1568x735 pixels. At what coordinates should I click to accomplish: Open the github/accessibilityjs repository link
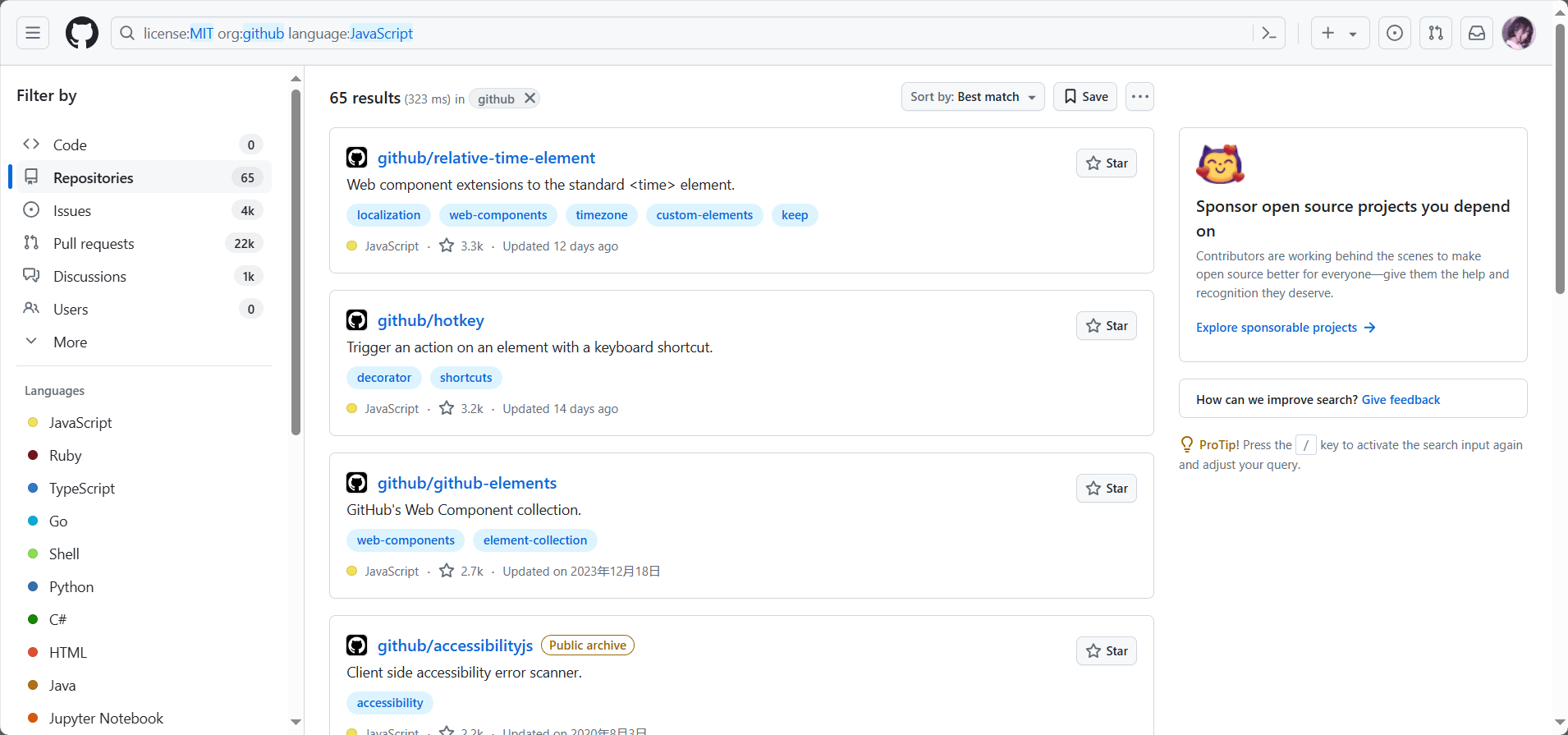(455, 645)
